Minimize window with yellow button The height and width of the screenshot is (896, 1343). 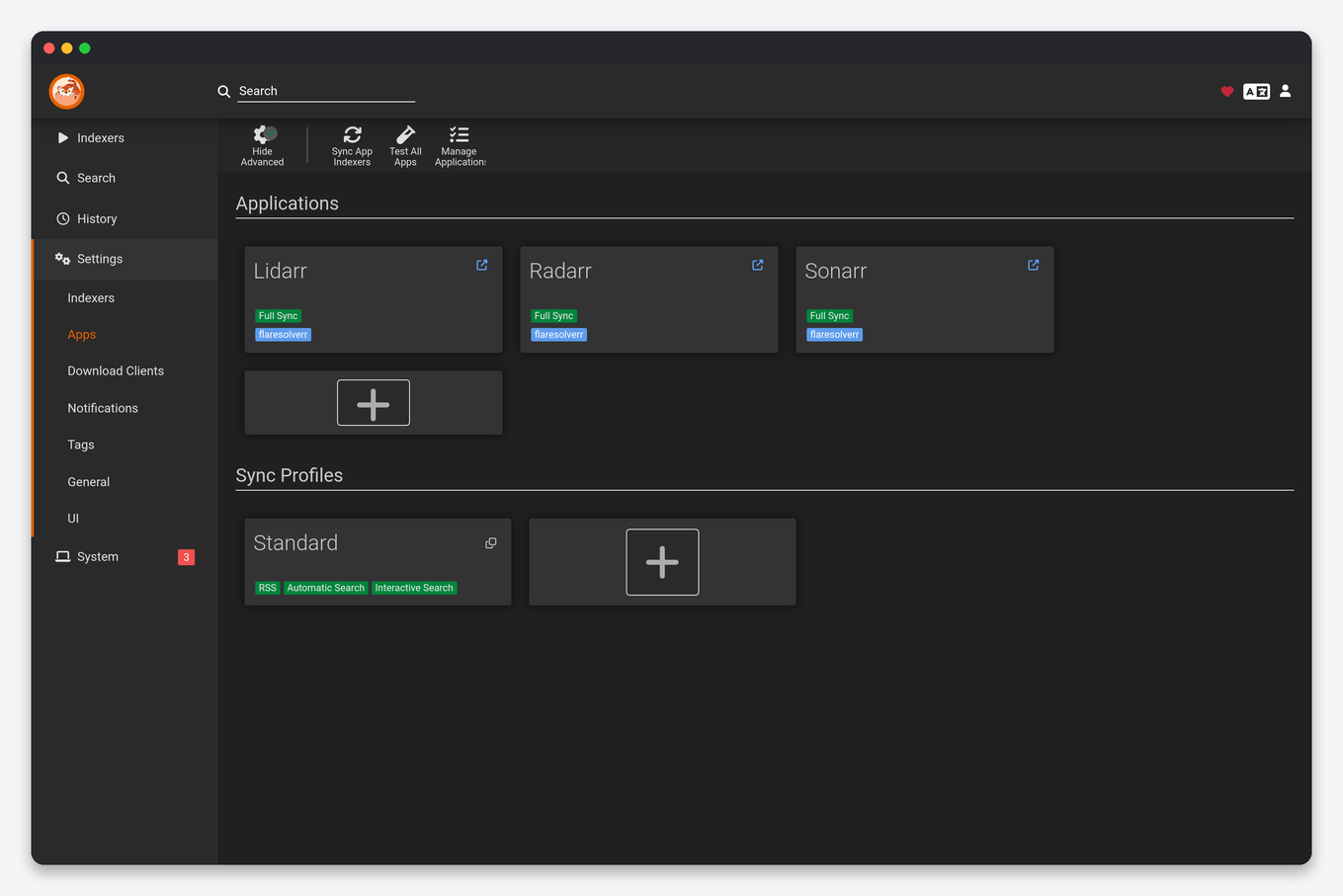click(66, 48)
